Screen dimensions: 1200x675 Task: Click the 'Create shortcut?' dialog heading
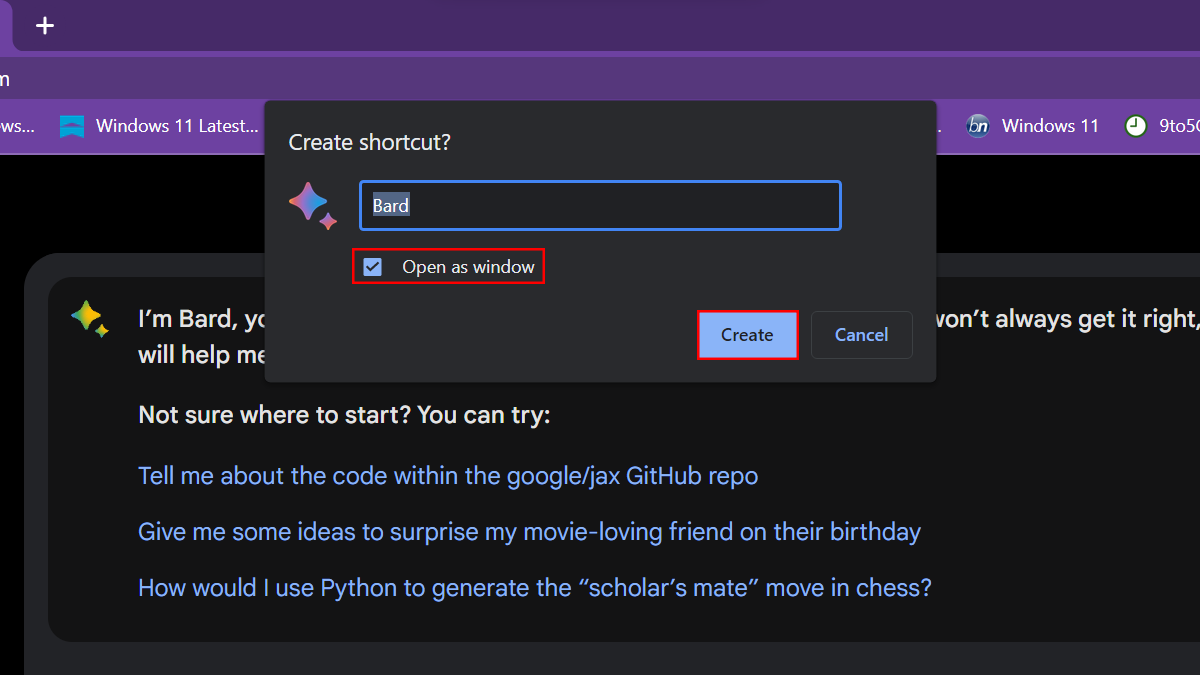click(370, 142)
